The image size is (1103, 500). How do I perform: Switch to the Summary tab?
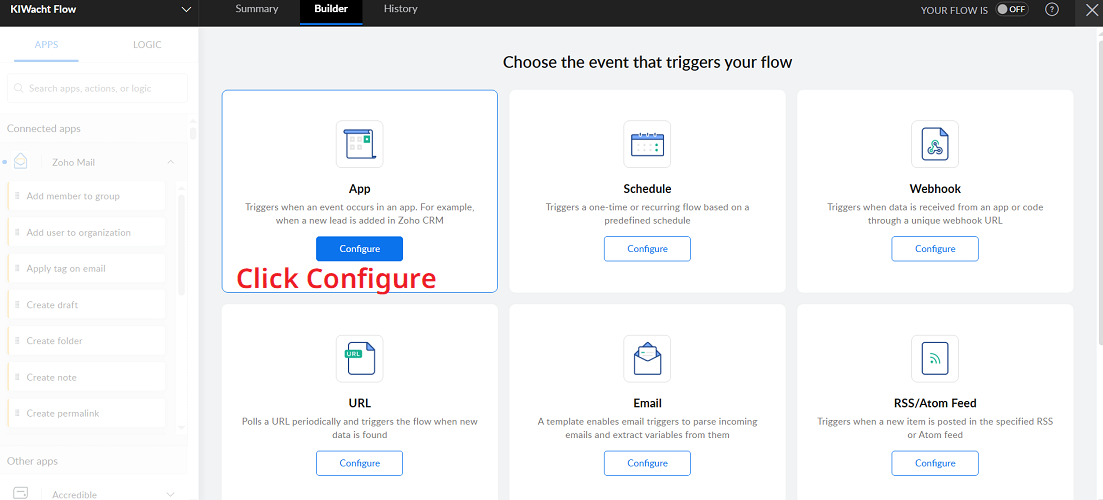[x=257, y=9]
